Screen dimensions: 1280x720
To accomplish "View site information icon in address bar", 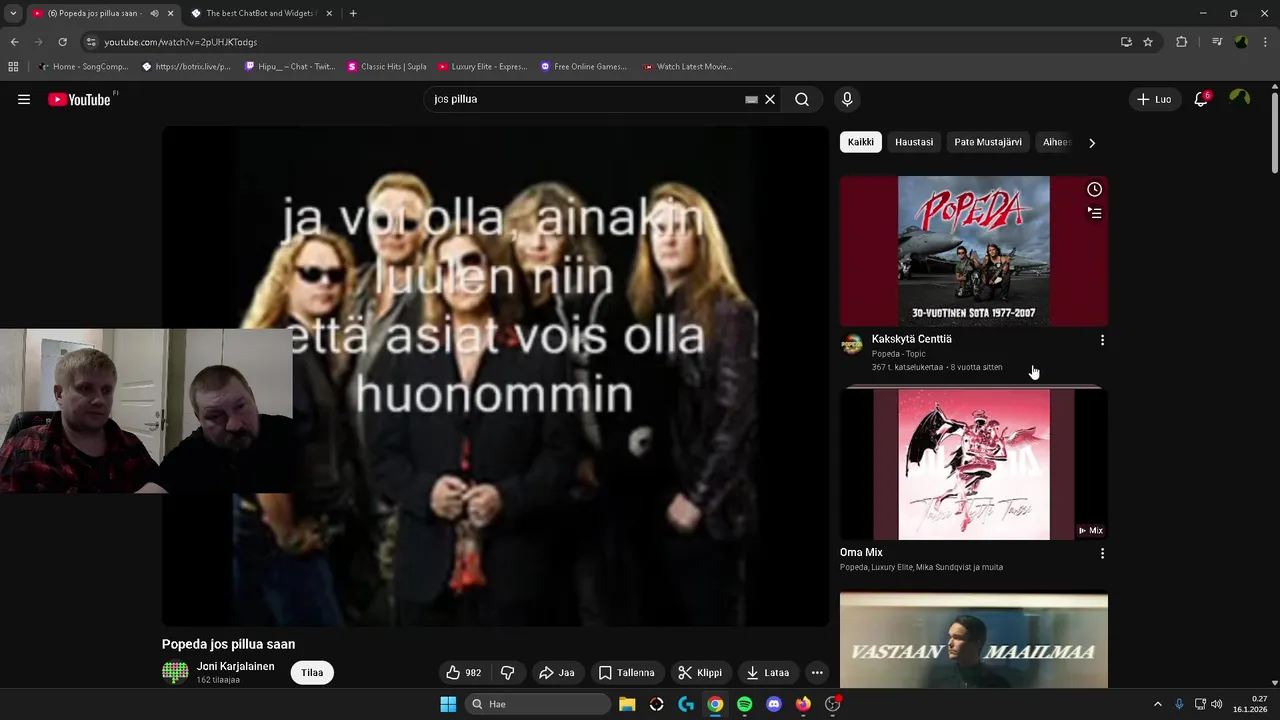I will [x=91, y=42].
